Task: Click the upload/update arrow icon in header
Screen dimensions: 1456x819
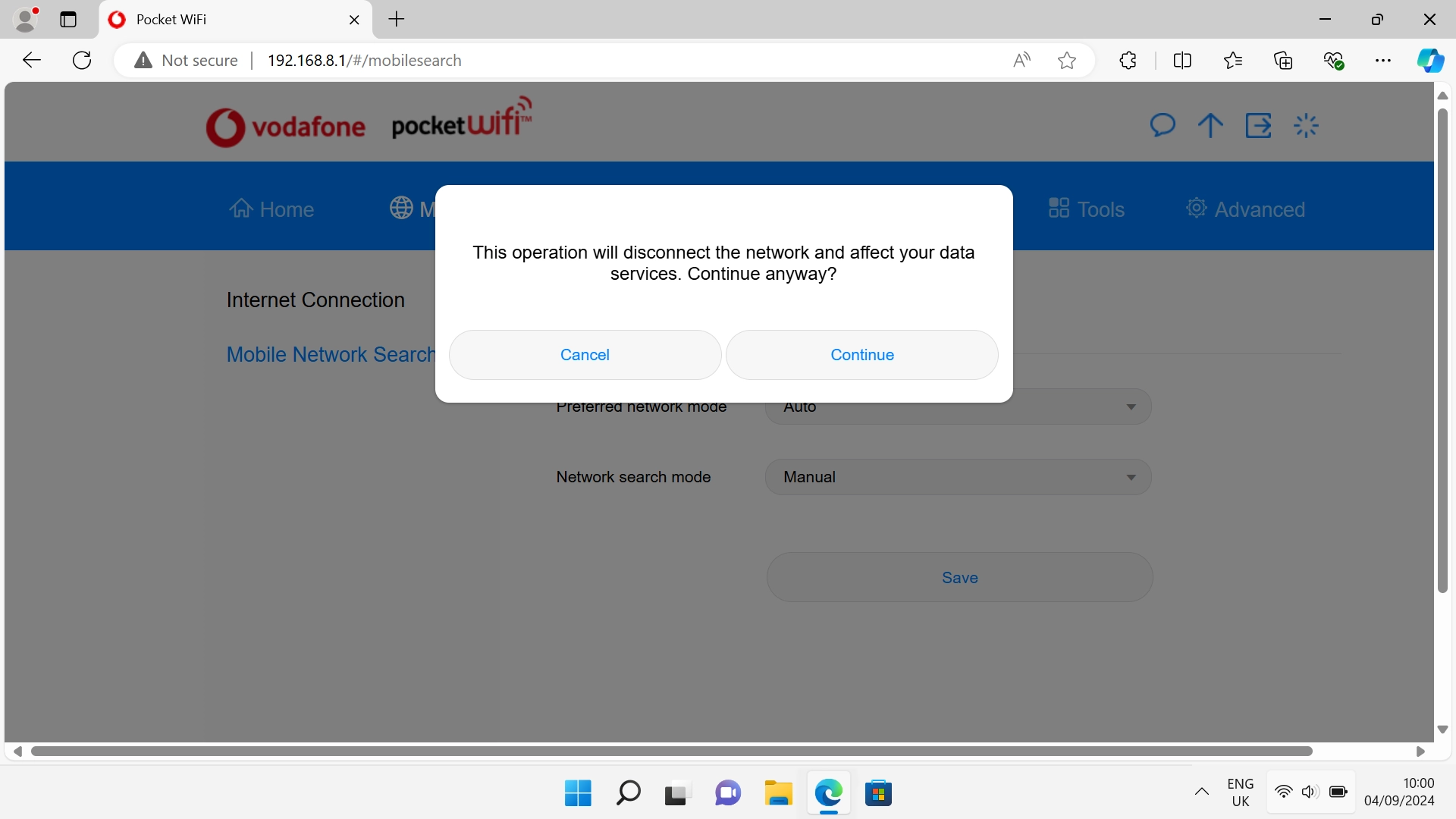Action: (1210, 125)
